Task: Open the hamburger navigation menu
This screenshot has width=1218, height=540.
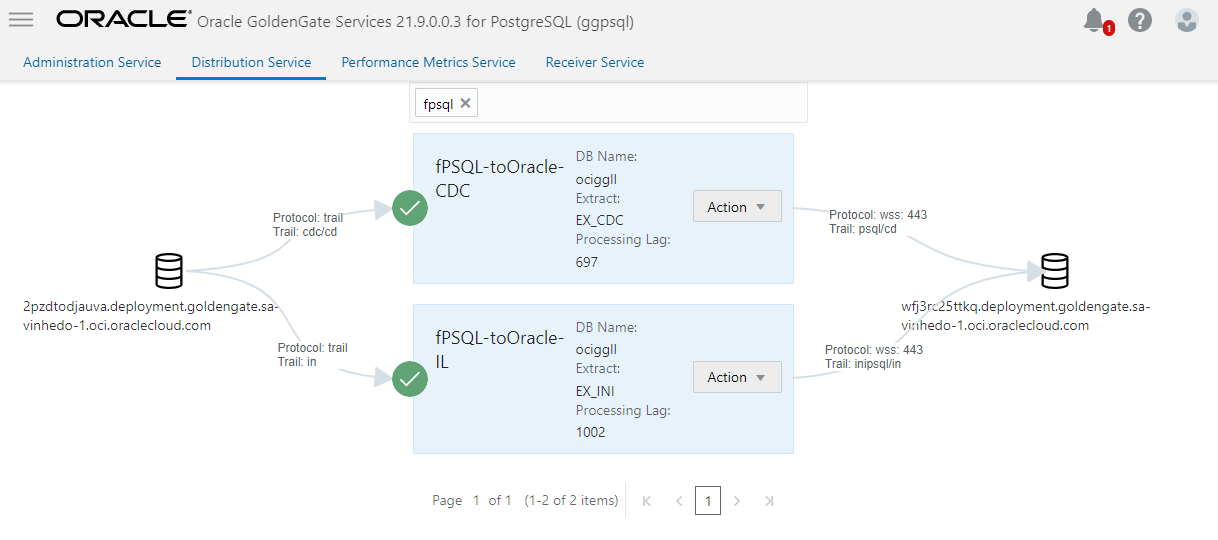Action: [21, 20]
